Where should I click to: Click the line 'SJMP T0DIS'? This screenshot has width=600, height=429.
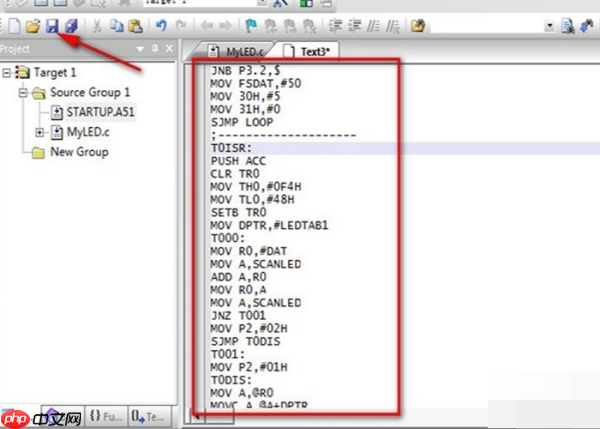(245, 341)
